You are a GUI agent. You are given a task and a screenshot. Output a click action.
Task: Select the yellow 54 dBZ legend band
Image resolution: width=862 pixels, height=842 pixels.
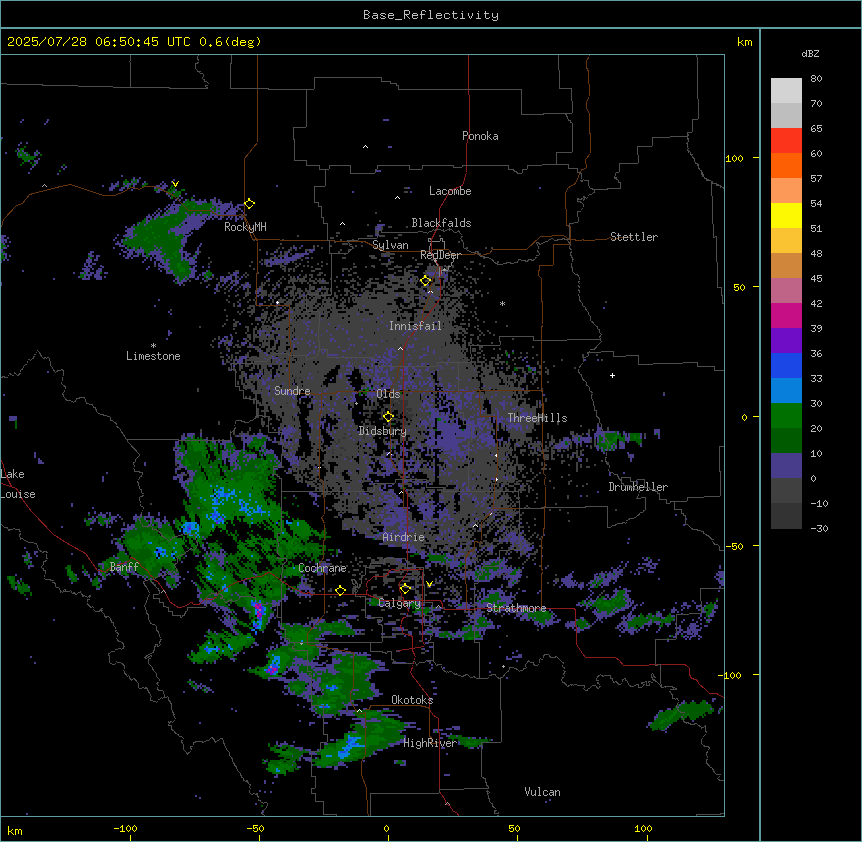tap(786, 215)
